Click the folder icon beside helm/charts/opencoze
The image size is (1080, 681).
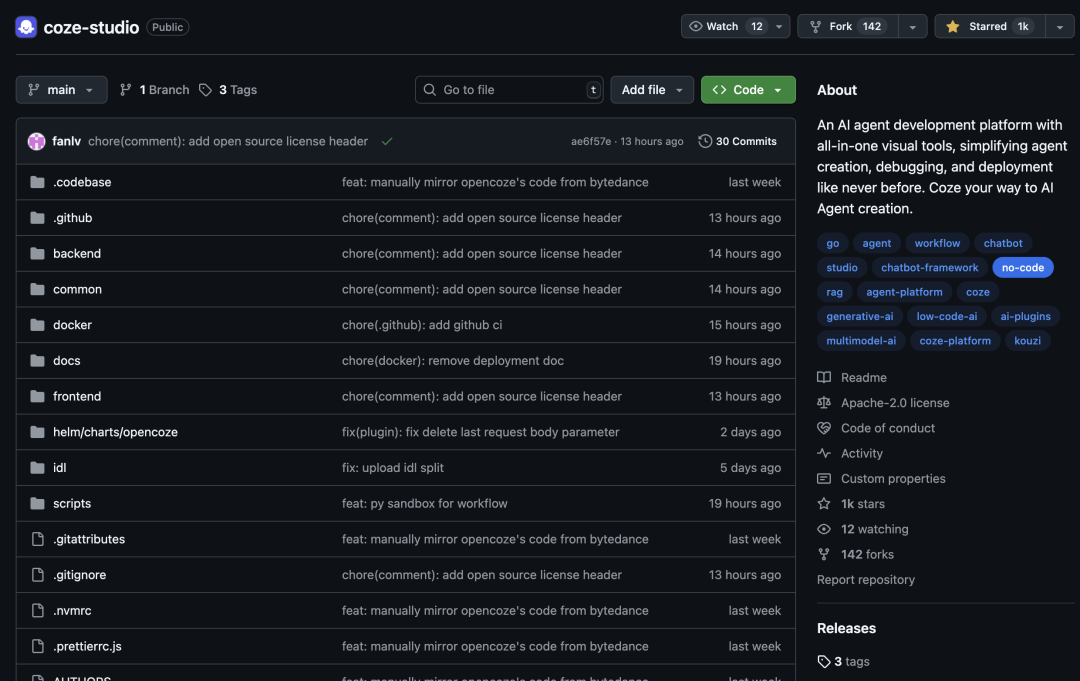(x=37, y=432)
